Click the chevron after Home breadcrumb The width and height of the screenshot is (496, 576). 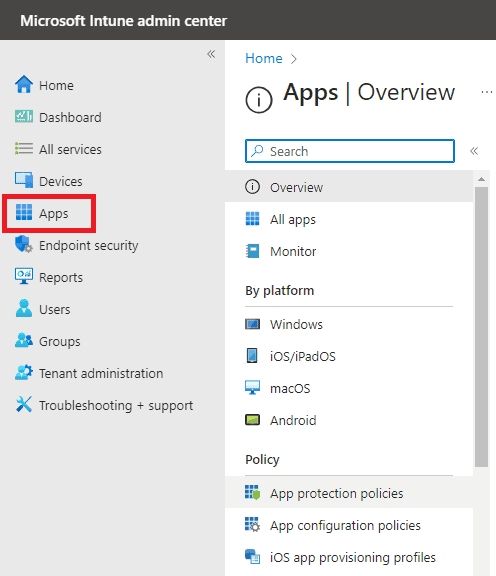point(293,59)
